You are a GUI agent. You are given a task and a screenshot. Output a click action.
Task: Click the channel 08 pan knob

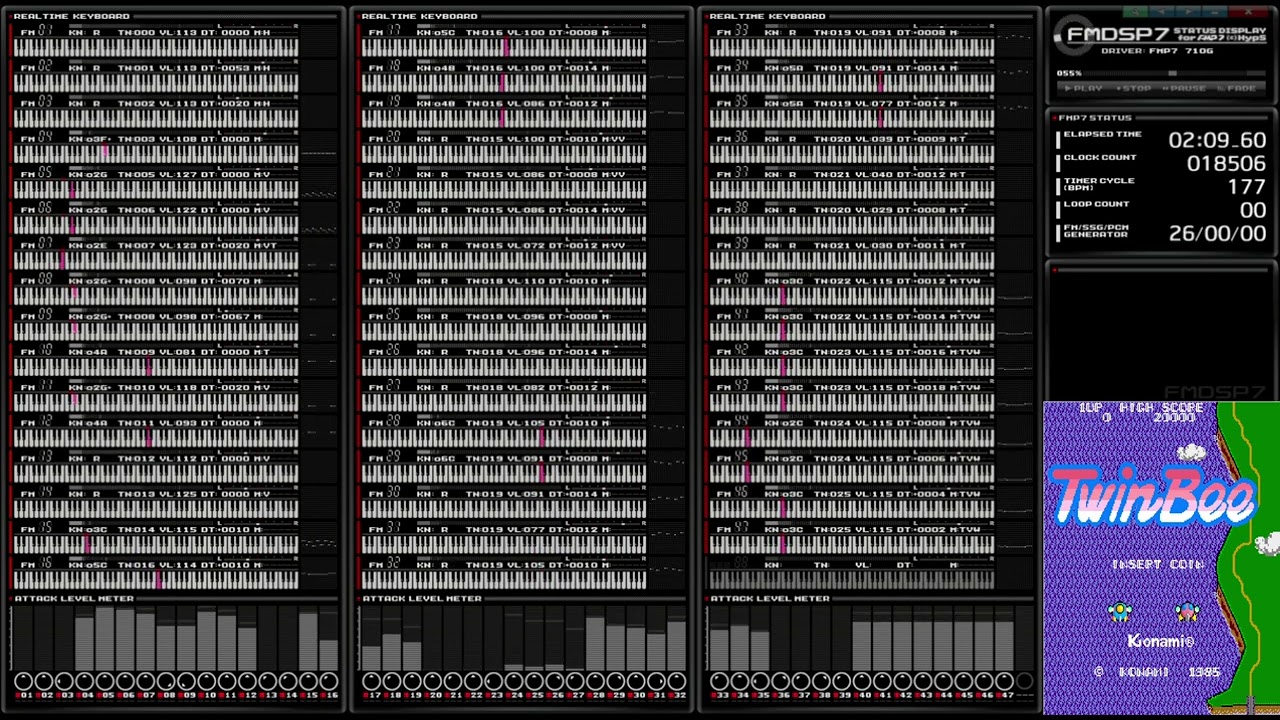[166, 681]
